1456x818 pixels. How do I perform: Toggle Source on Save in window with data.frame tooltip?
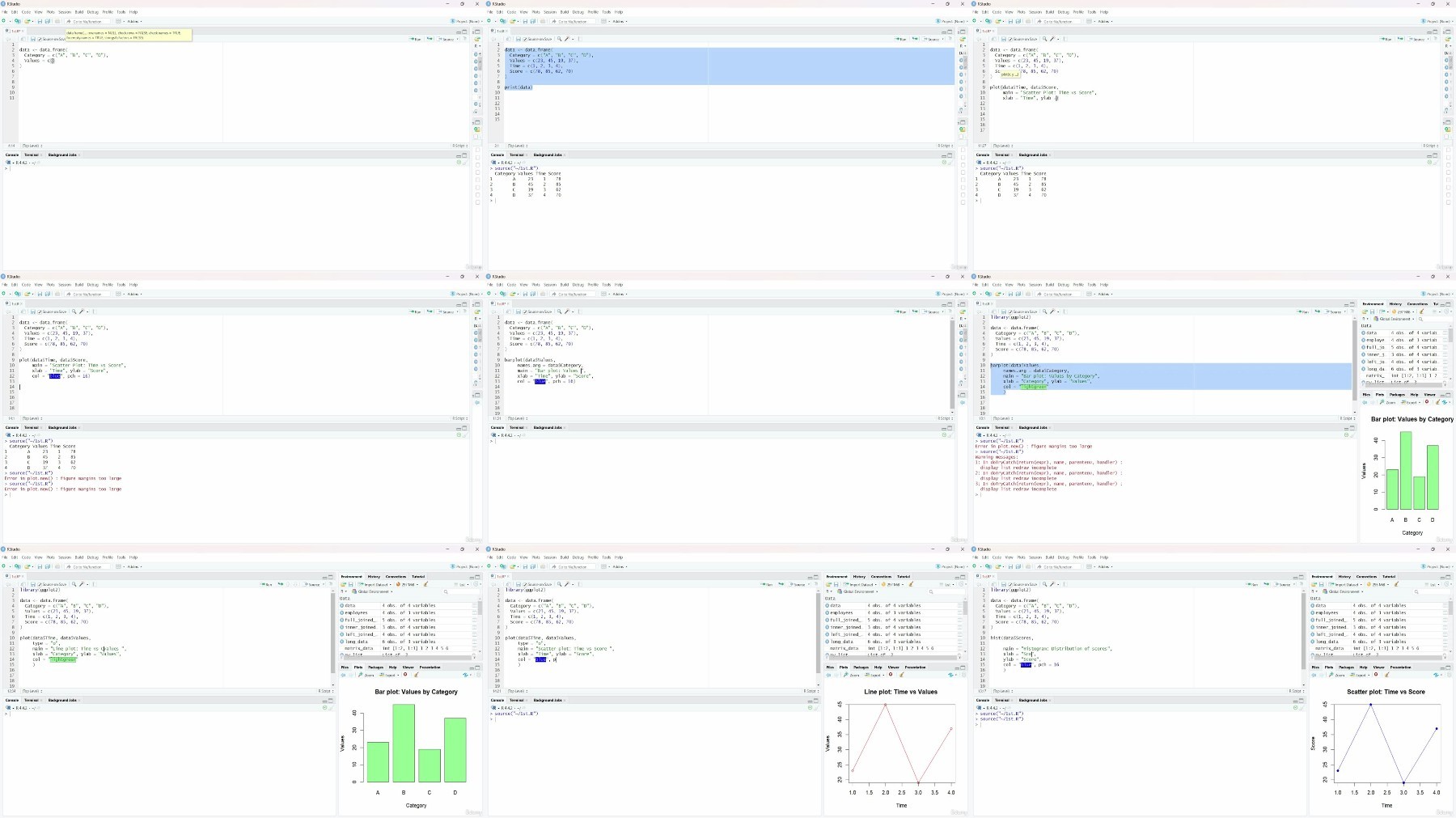pos(40,39)
